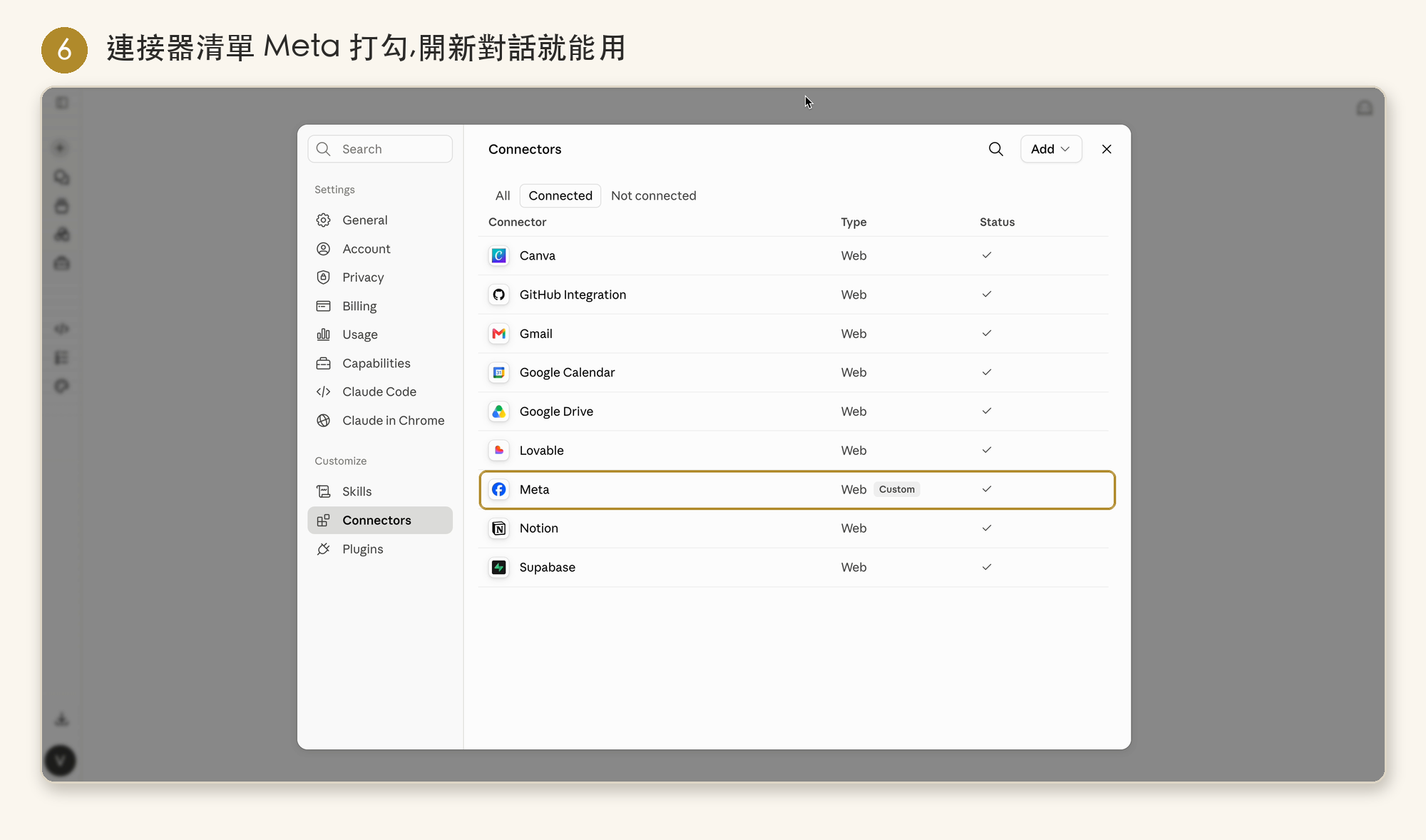1426x840 pixels.
Task: Click the Custom badge on Meta row
Action: coord(897,489)
